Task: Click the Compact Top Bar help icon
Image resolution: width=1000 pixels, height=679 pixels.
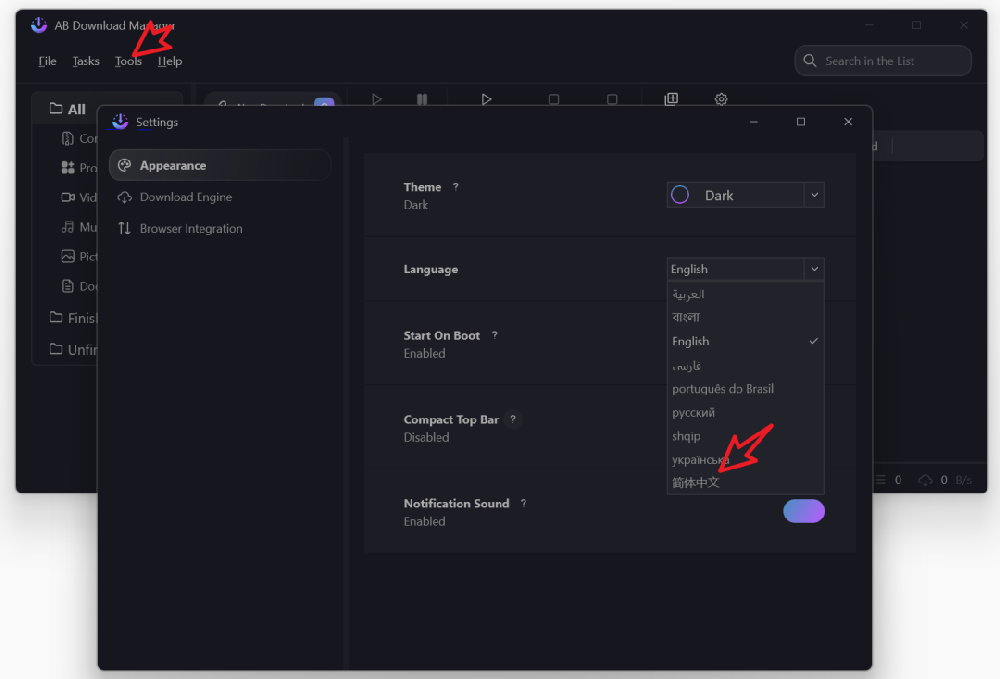Action: (513, 420)
